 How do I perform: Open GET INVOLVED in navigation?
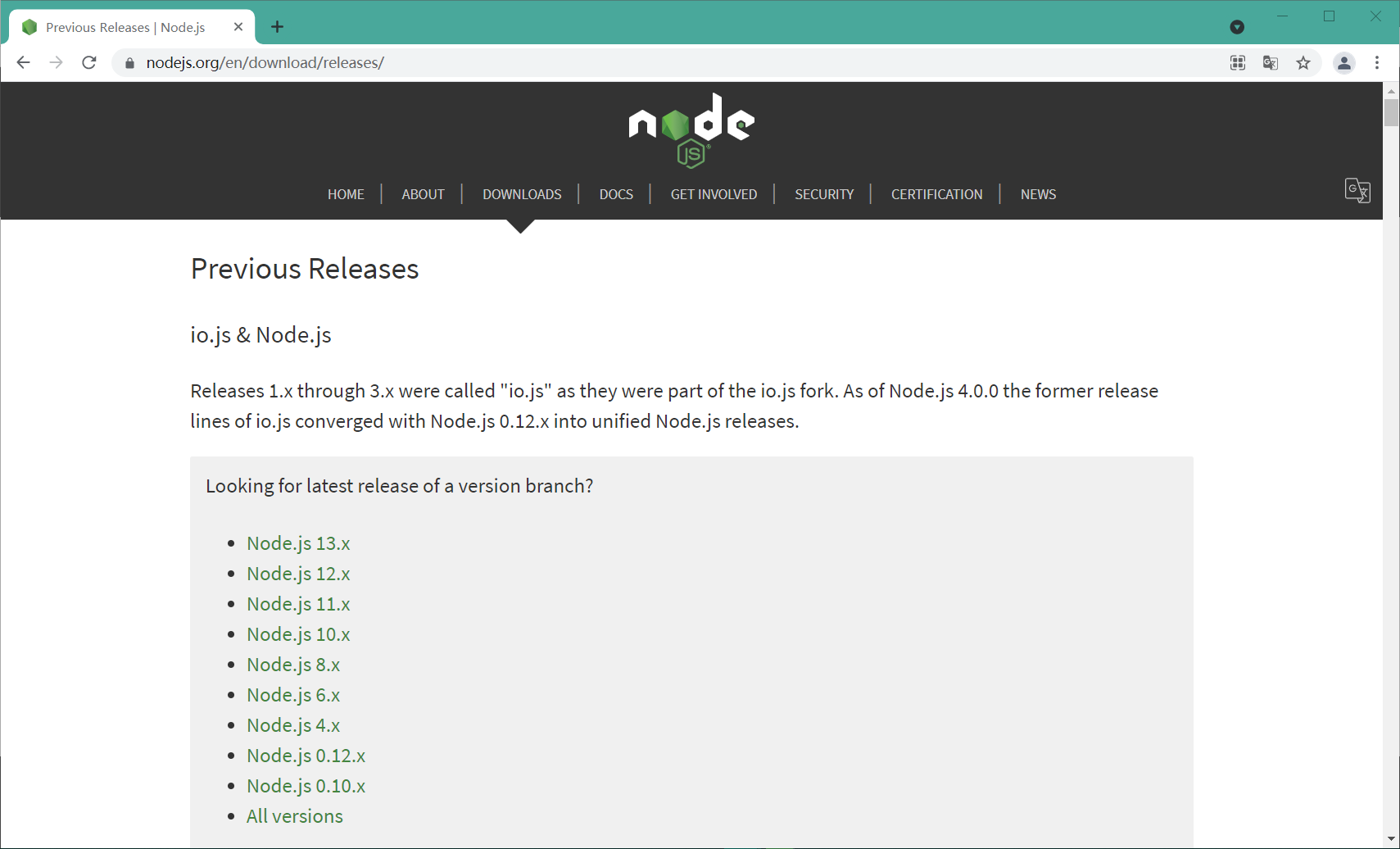(x=714, y=194)
